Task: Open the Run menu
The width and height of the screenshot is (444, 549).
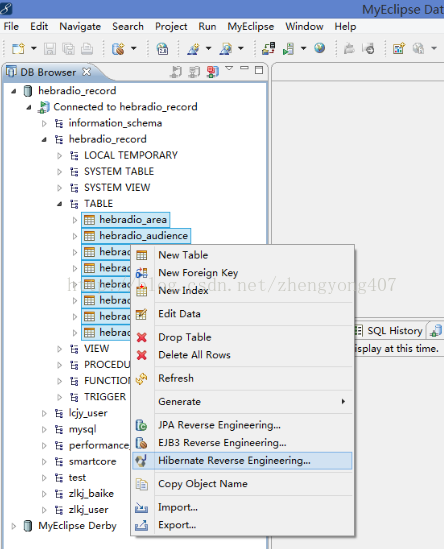Action: pyautogui.click(x=207, y=27)
